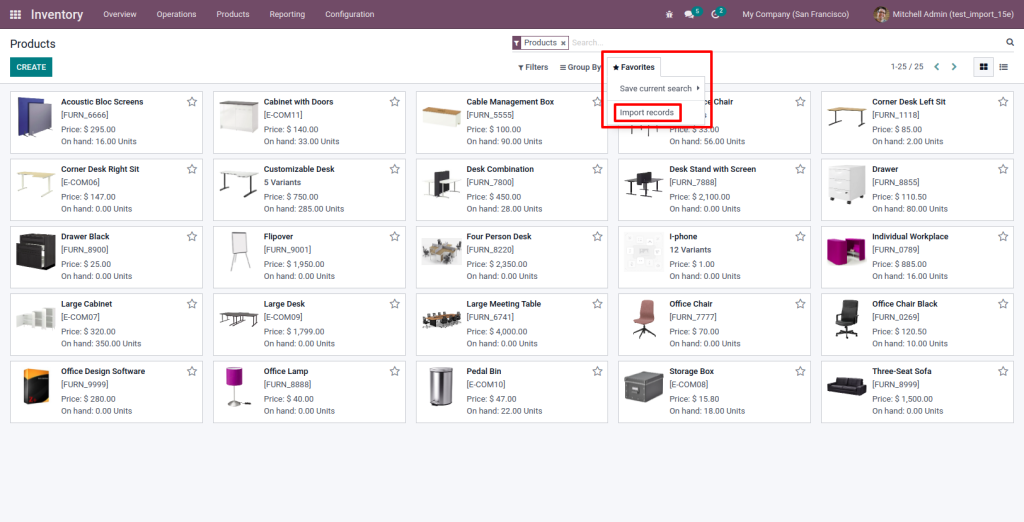Click Mitchell Admin avatar
Image resolution: width=1024 pixels, height=522 pixels.
882,14
